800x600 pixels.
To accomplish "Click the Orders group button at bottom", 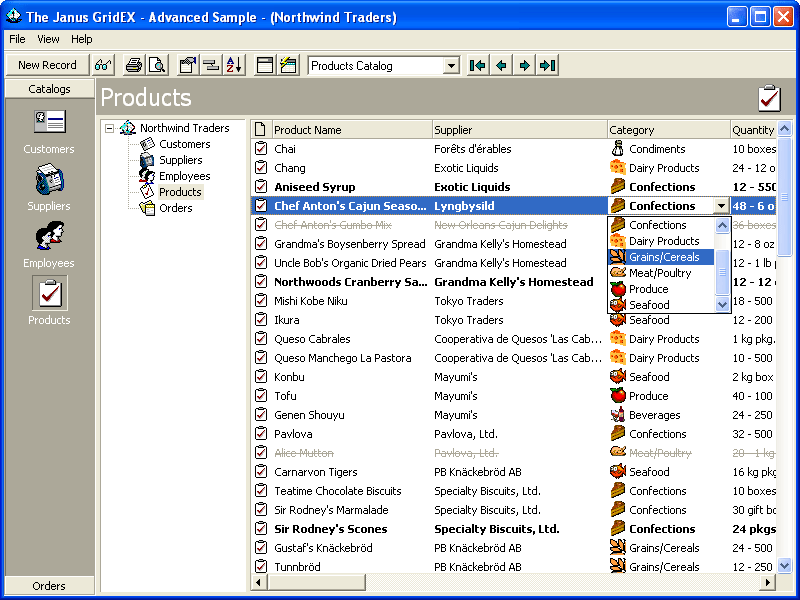I will [x=49, y=586].
